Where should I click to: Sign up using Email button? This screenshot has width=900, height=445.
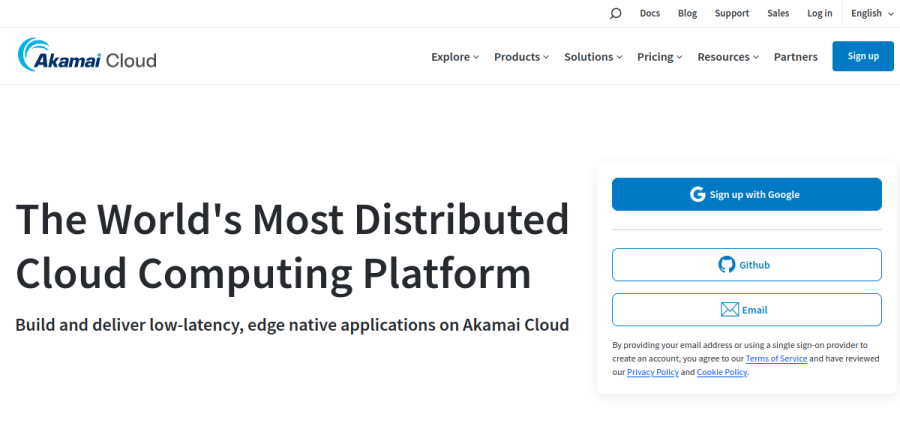747,309
